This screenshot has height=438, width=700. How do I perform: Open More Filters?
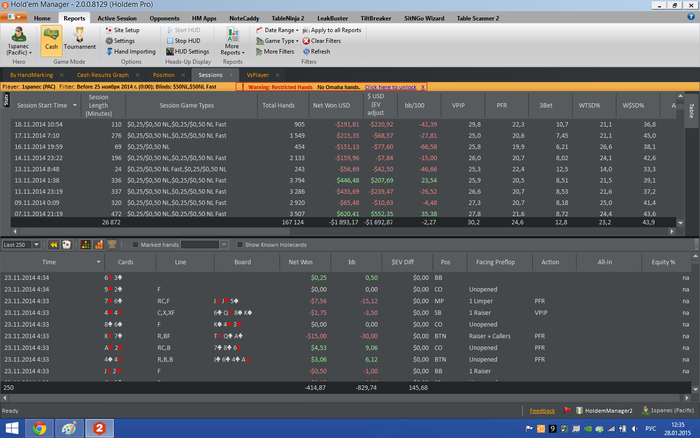(275, 51)
